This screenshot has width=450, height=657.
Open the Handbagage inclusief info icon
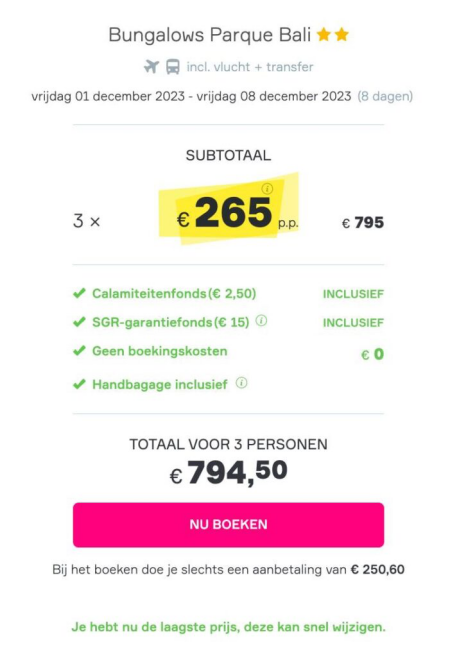coord(241,383)
